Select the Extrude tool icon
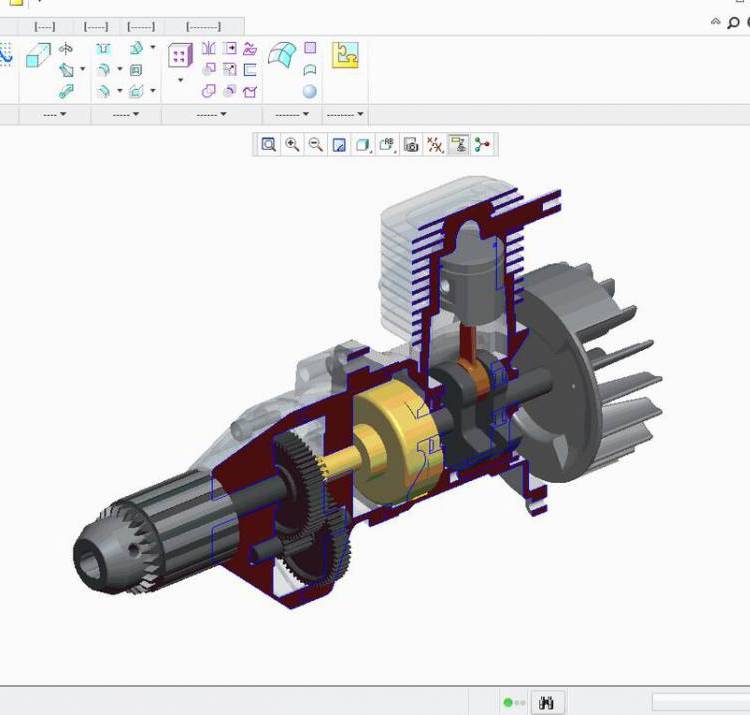Image resolution: width=750 pixels, height=715 pixels. (38, 55)
